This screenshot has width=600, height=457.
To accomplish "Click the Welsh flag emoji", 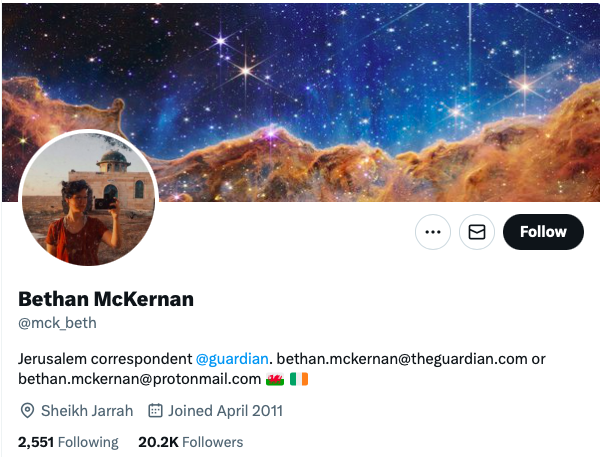I will click(275, 379).
